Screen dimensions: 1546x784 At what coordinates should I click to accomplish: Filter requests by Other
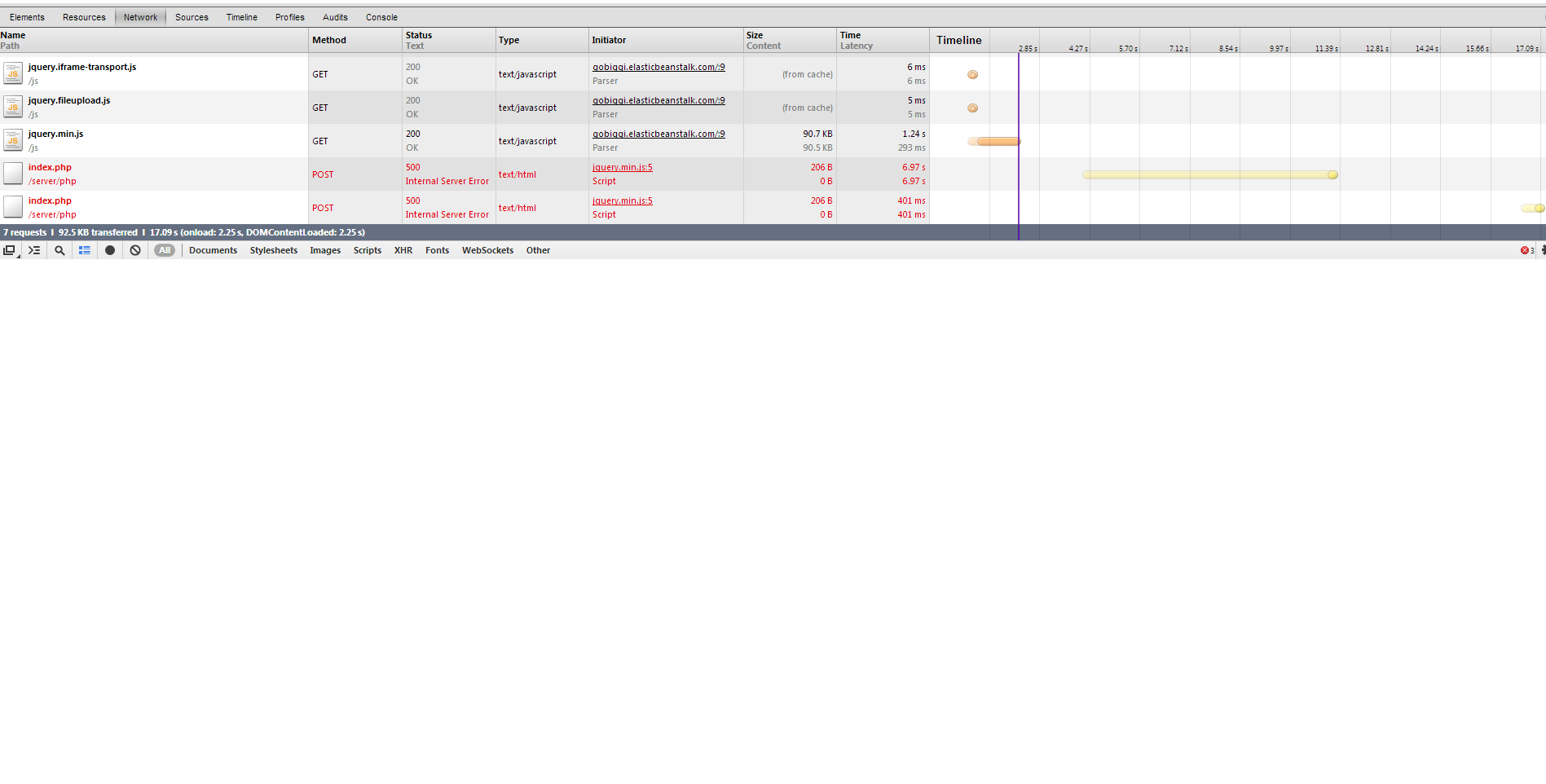(x=538, y=251)
